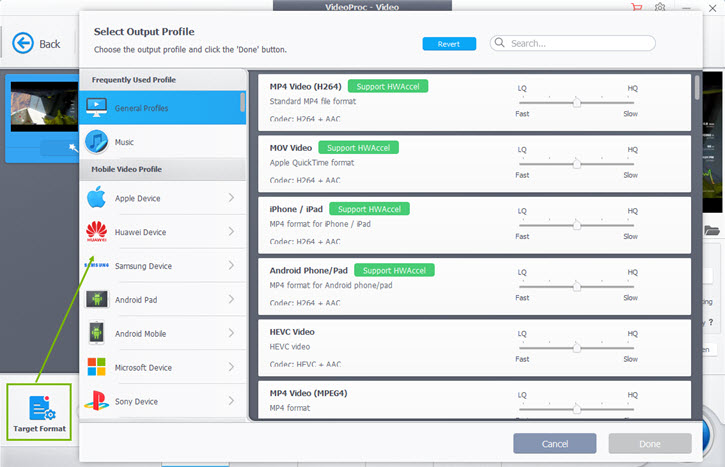725x467 pixels.
Task: Open the settings gear in title bar
Action: [x=660, y=7]
